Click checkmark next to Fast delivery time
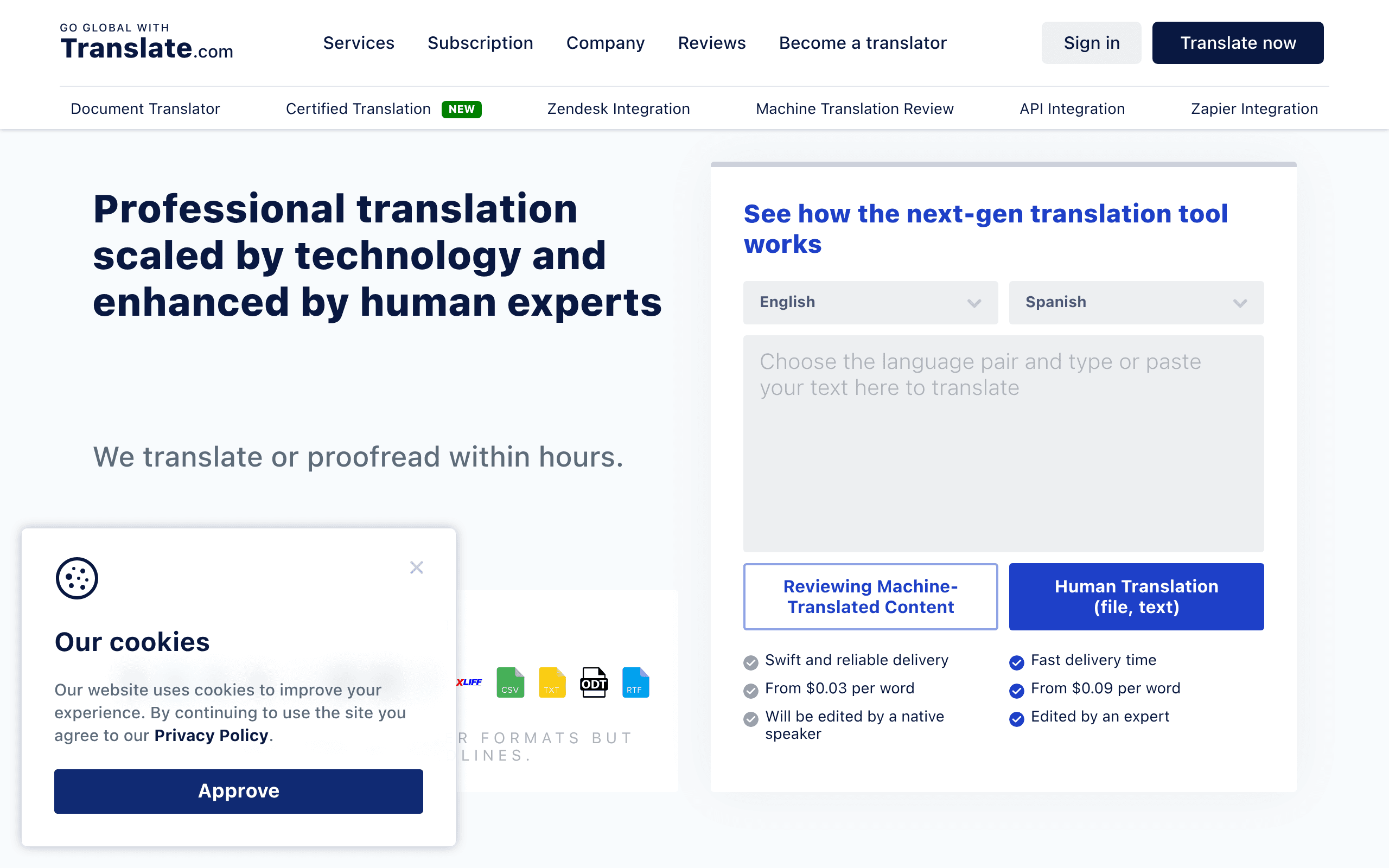 (1016, 662)
